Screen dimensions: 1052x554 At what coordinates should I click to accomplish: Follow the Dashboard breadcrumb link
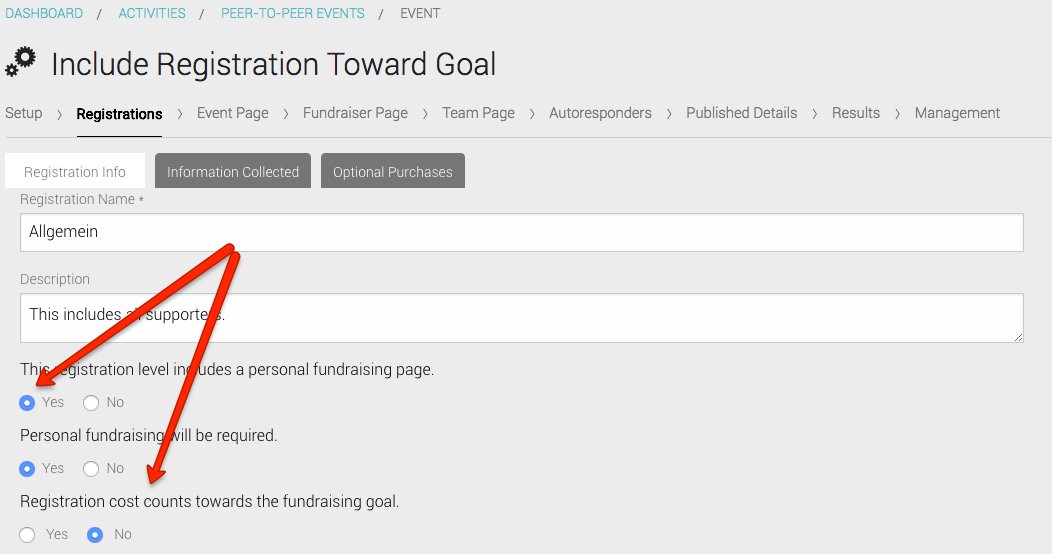(44, 13)
